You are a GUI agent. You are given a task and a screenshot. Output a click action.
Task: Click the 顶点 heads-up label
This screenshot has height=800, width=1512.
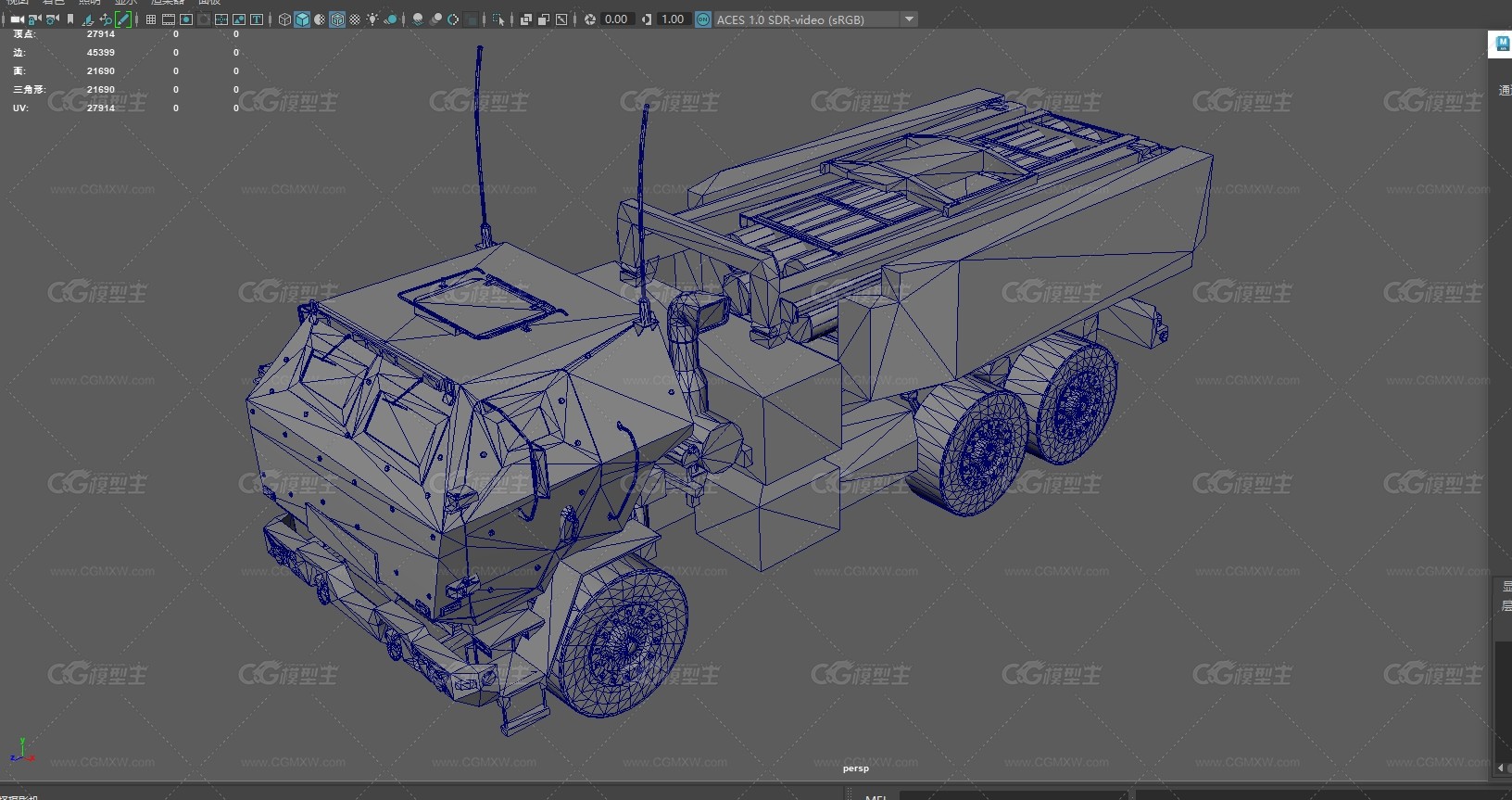[x=25, y=34]
